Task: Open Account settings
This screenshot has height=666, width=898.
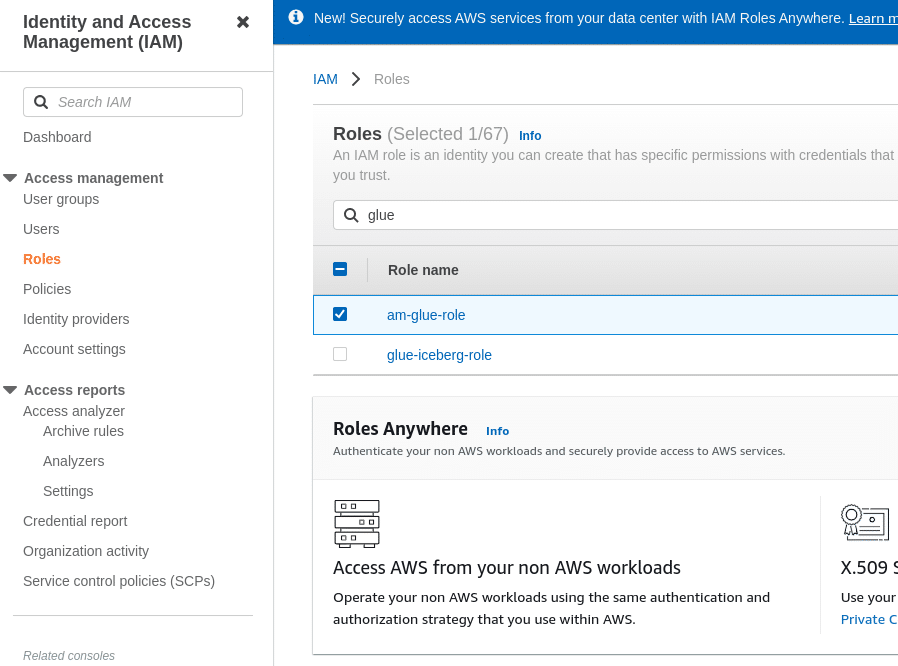Action: 74,349
